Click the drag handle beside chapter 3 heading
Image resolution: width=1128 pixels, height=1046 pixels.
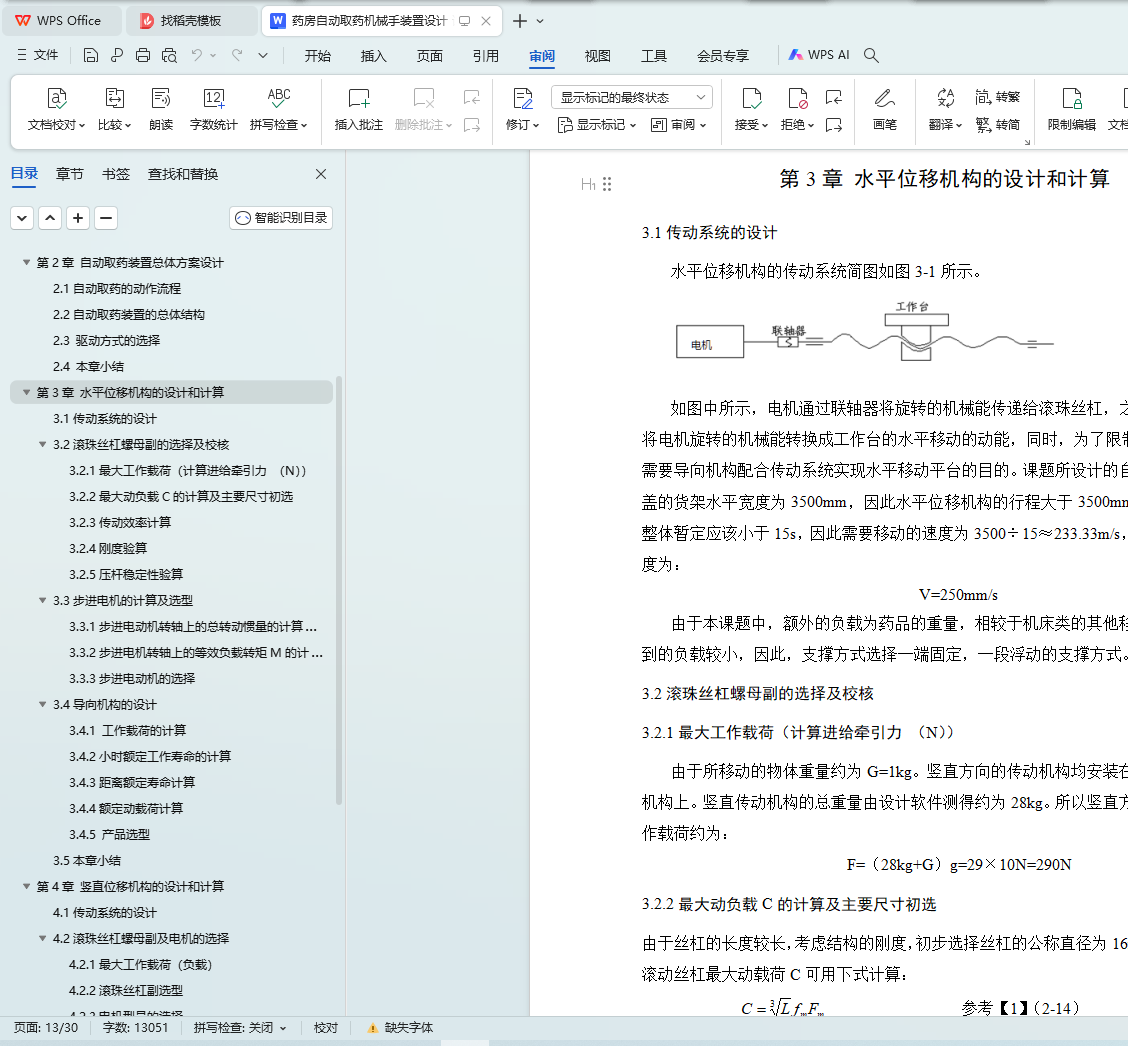[x=607, y=184]
